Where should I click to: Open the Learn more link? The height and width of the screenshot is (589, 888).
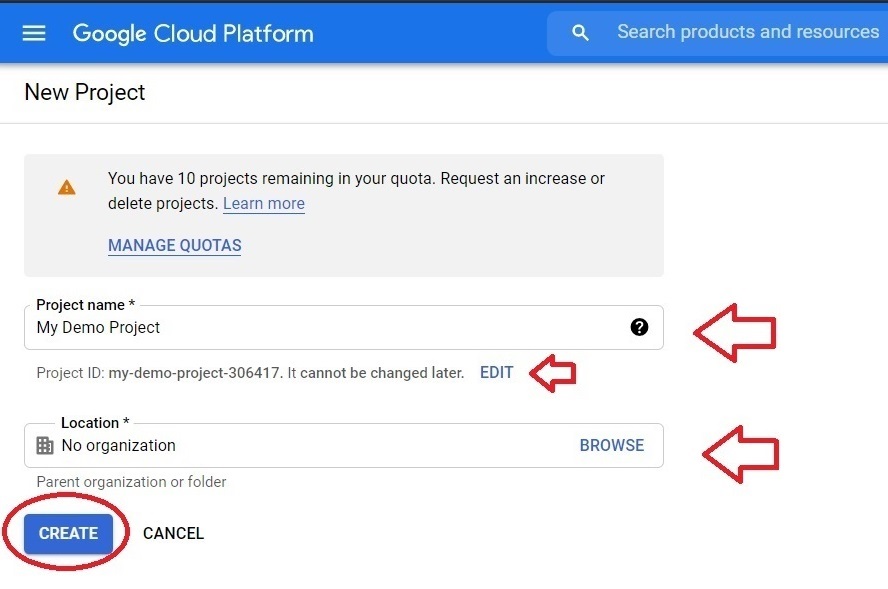pos(264,203)
